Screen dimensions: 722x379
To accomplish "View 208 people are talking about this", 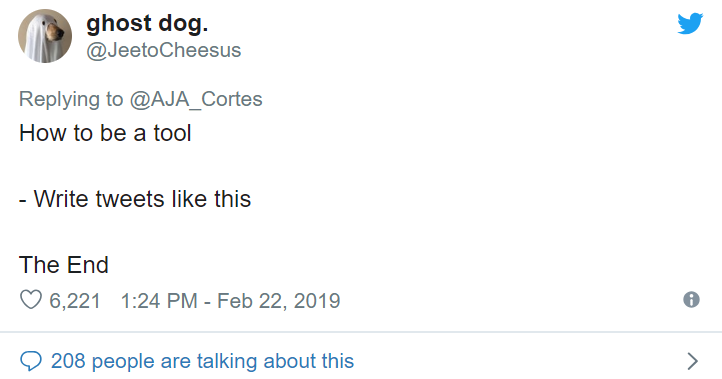I will click(x=202, y=361).
